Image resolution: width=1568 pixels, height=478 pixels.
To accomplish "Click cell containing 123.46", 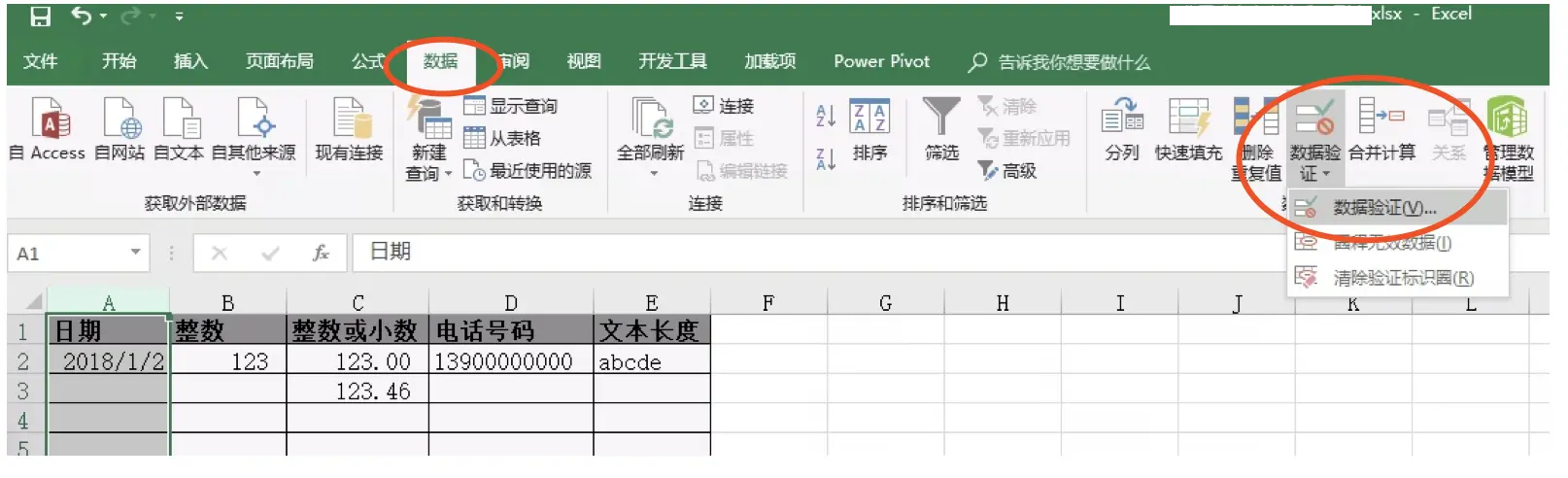I will point(357,391).
